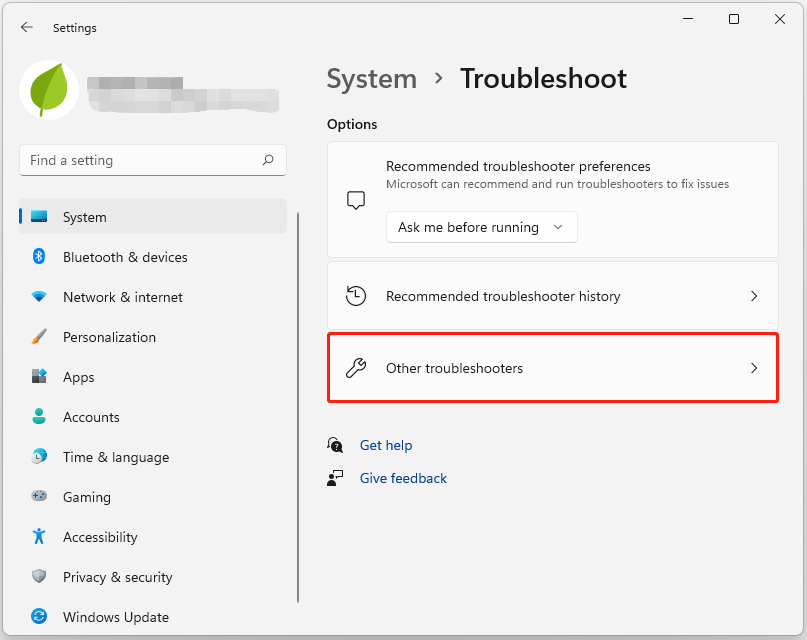Image resolution: width=807 pixels, height=640 pixels.
Task: Click the Give feedback link
Action: (x=403, y=478)
